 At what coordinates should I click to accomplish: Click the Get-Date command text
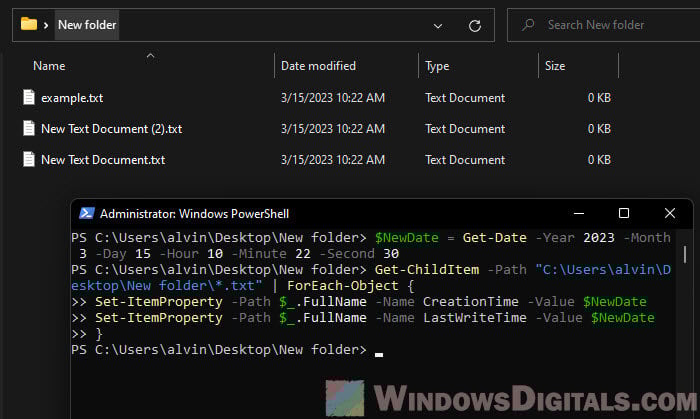pyautogui.click(x=495, y=238)
